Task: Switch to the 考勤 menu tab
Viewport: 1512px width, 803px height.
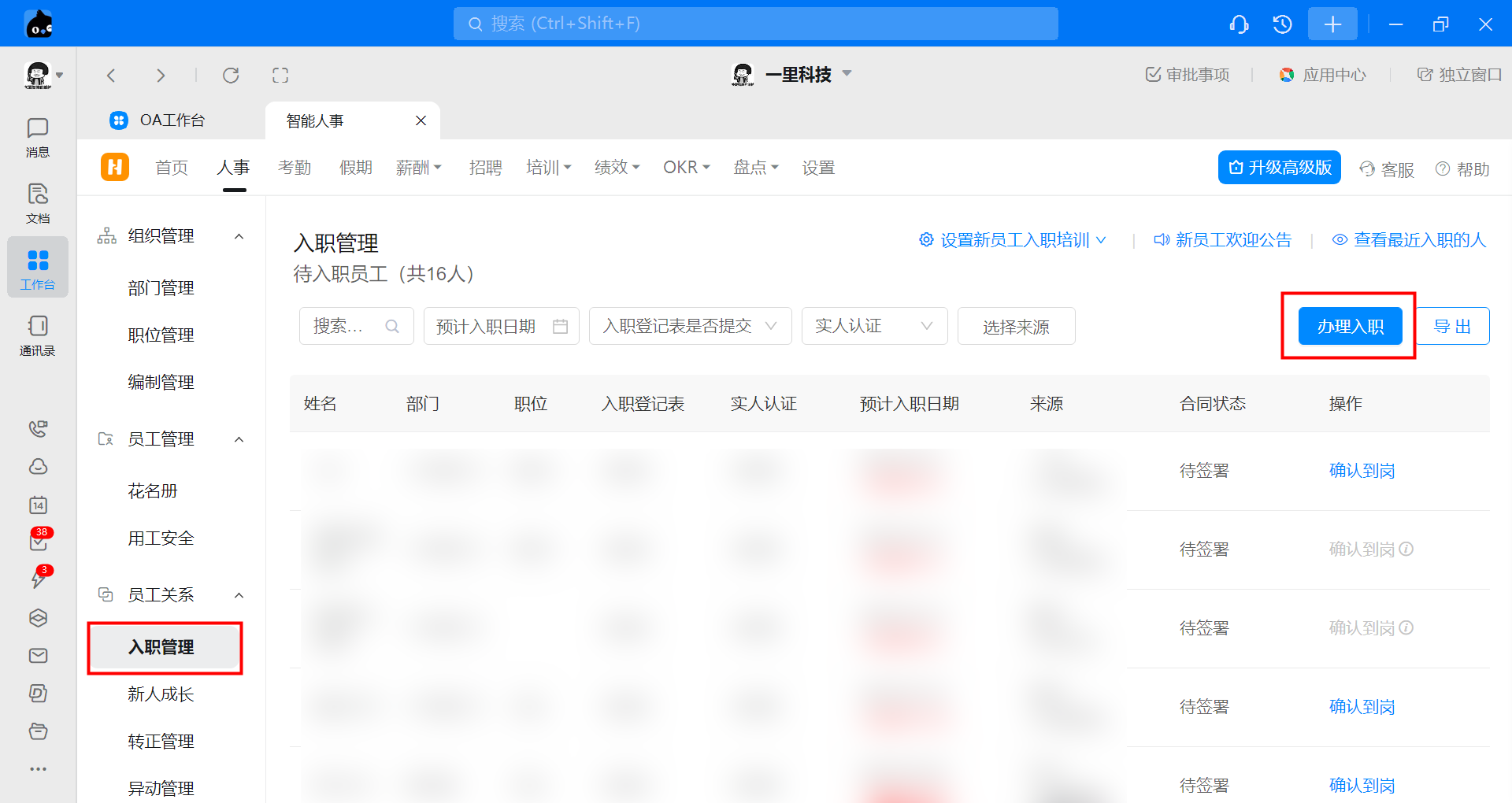Action: [x=295, y=168]
